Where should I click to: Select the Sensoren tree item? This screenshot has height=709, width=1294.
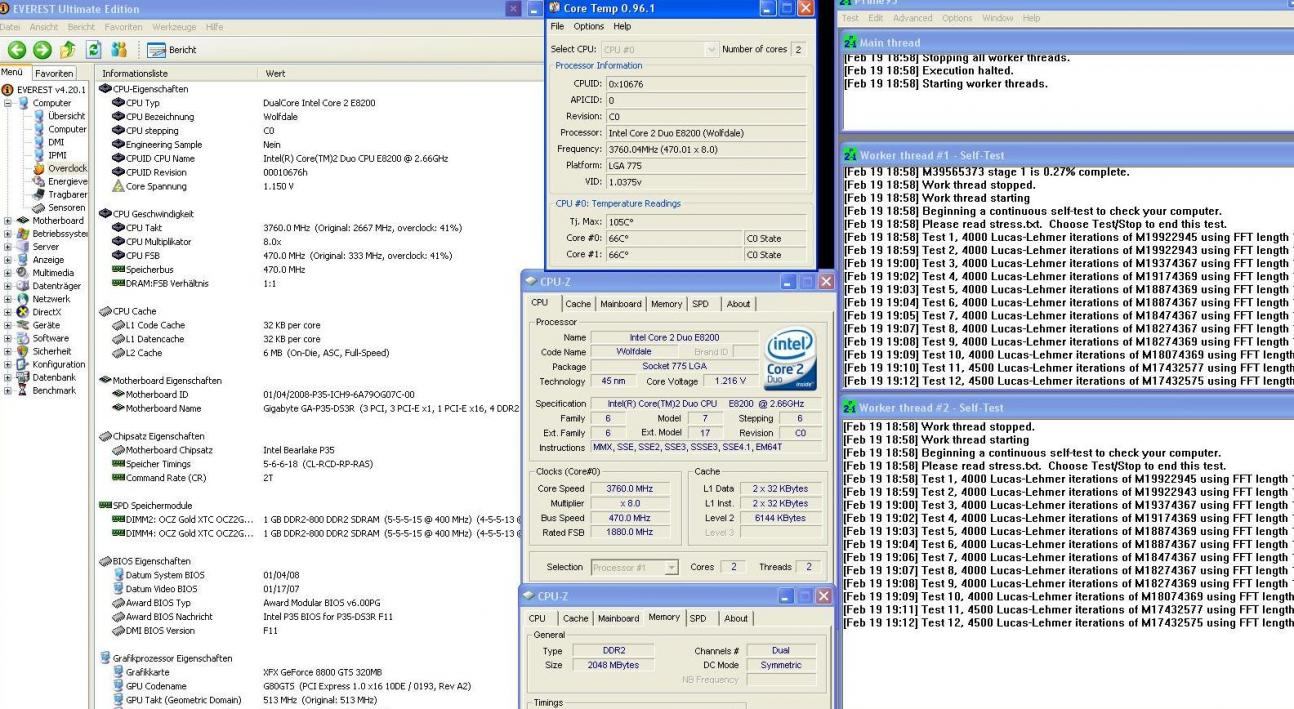tap(59, 207)
